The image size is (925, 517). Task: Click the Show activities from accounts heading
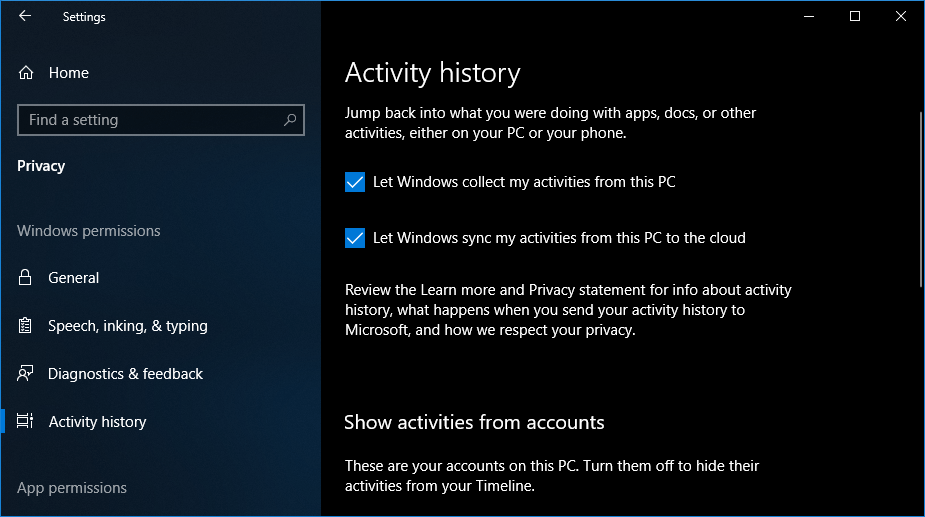(x=474, y=422)
